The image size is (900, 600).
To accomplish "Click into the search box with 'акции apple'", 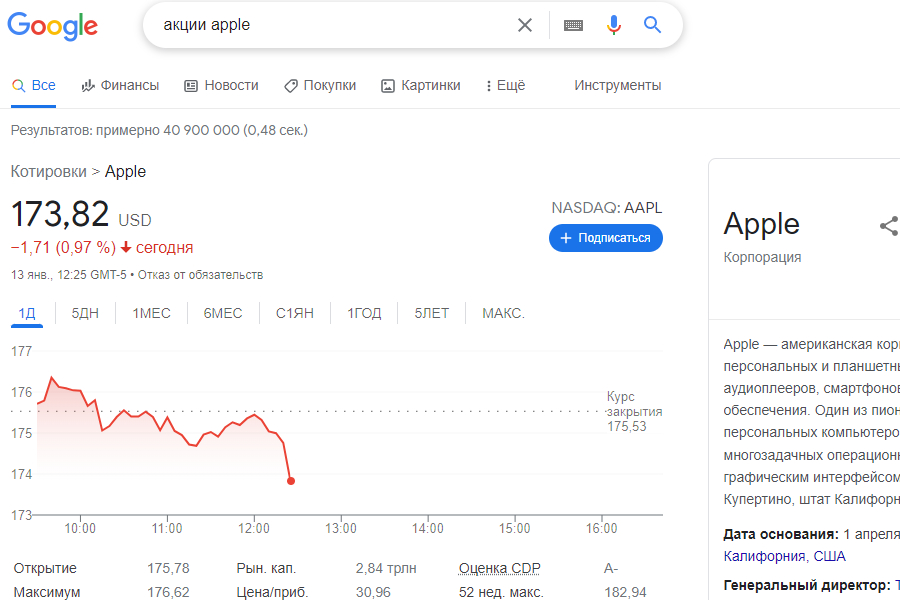I will [x=330, y=25].
